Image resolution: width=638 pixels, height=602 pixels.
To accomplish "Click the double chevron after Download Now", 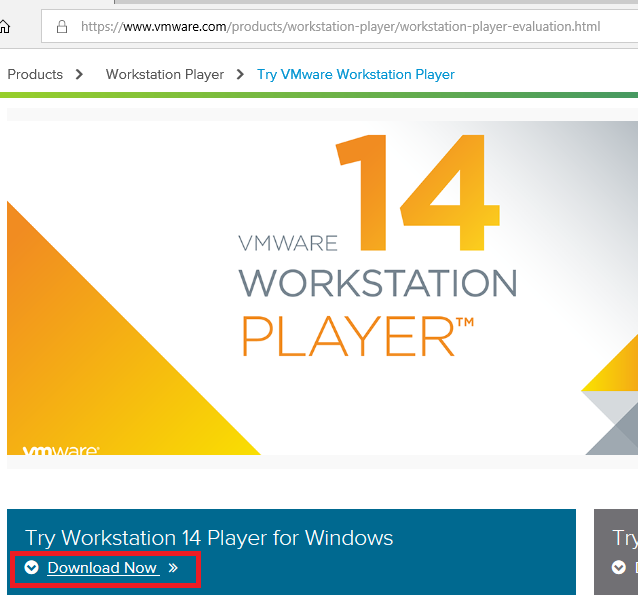I will (x=173, y=568).
